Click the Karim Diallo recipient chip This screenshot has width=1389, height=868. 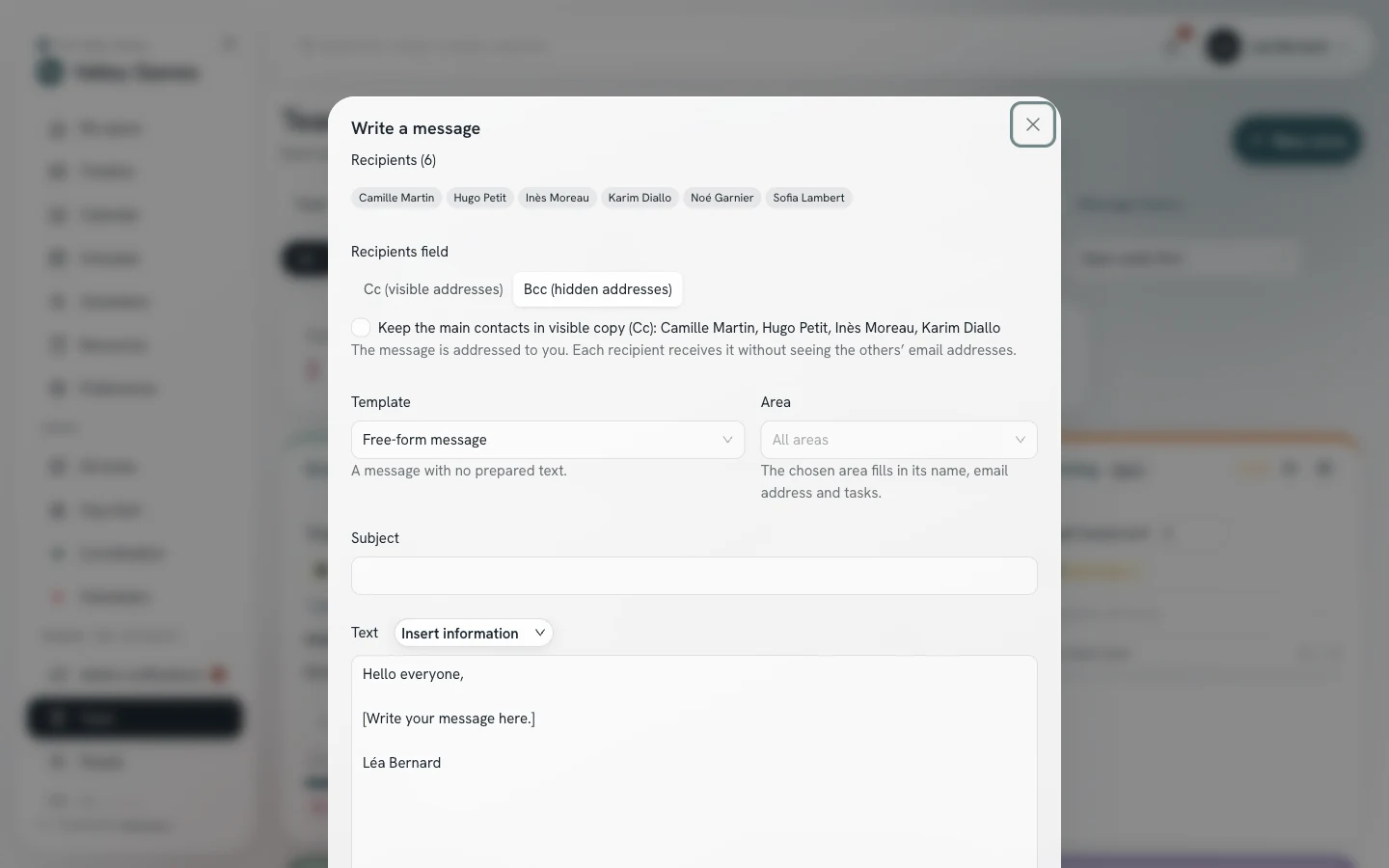[640, 198]
